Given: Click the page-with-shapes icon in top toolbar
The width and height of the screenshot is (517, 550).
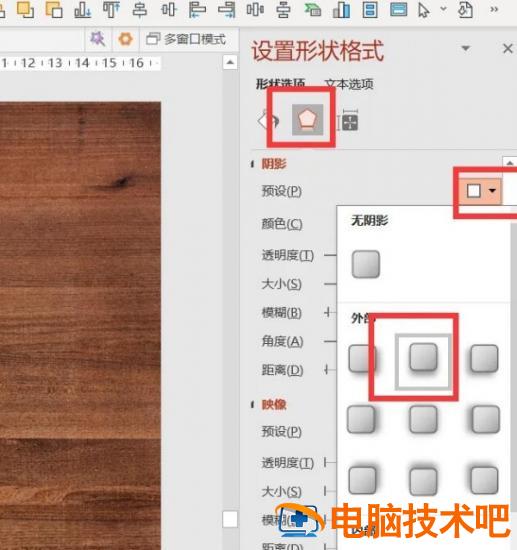Looking at the screenshot, I should point(465,9).
